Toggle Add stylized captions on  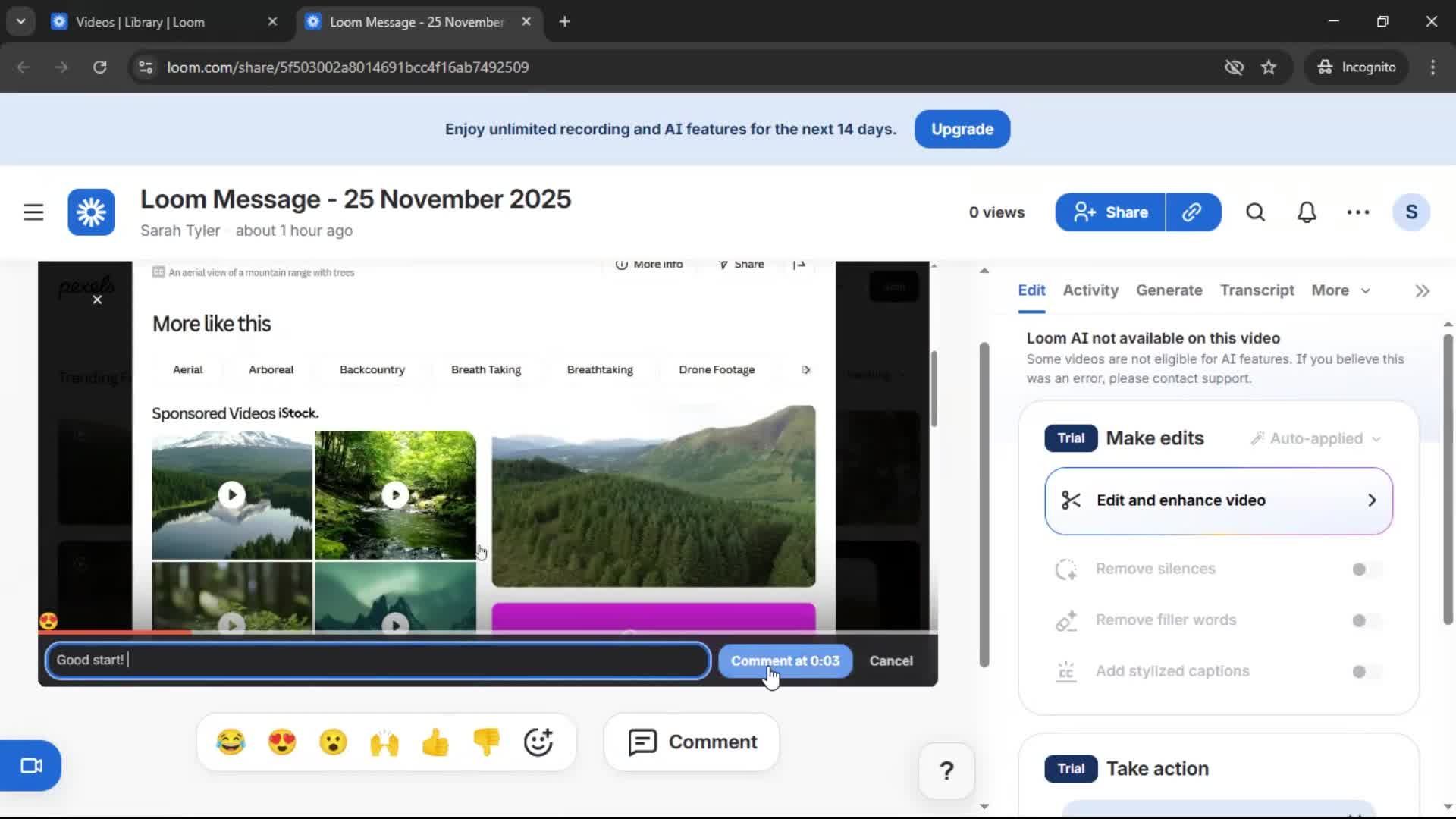[1361, 671]
